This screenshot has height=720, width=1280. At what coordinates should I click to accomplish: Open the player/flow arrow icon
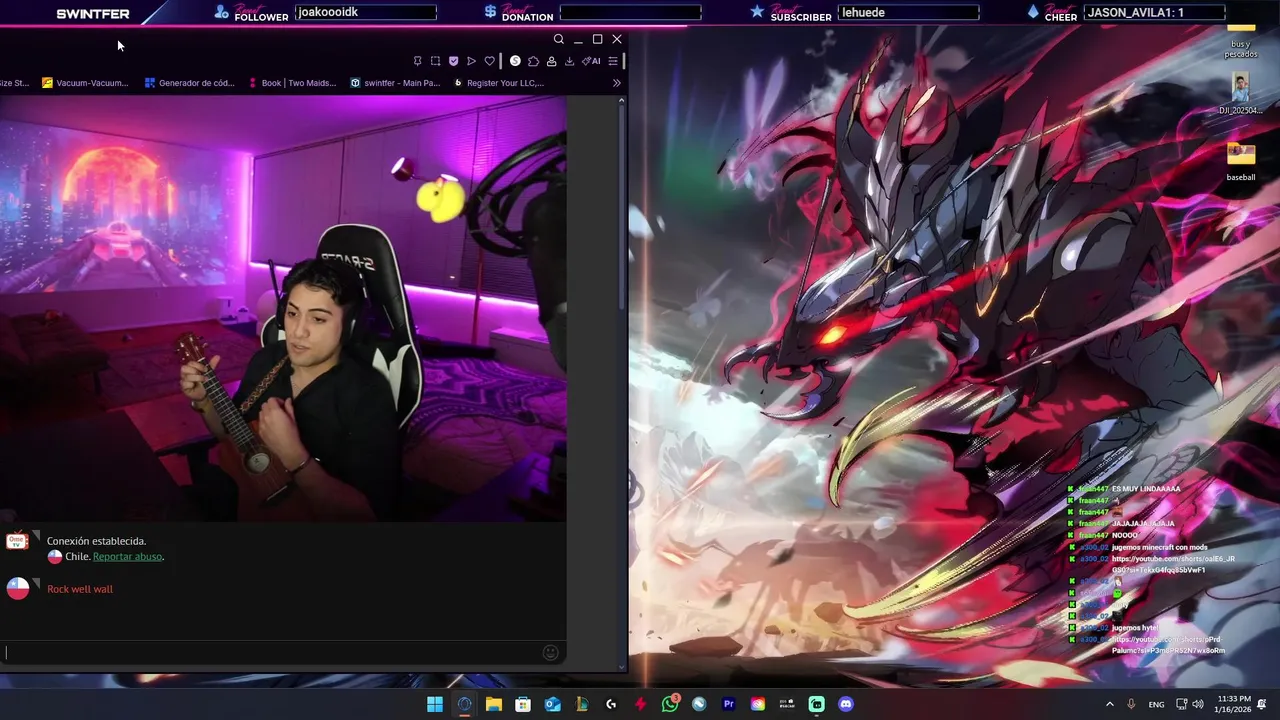471,61
